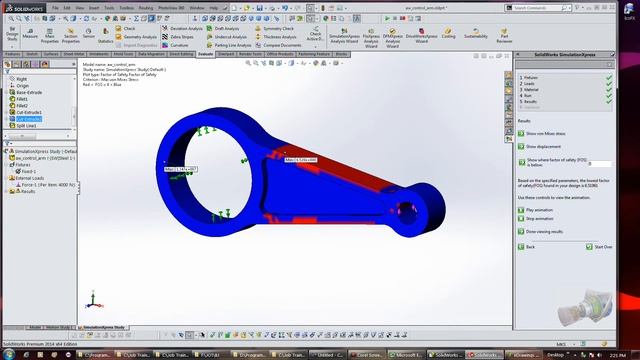Open Geometry Analysis

[136, 37]
